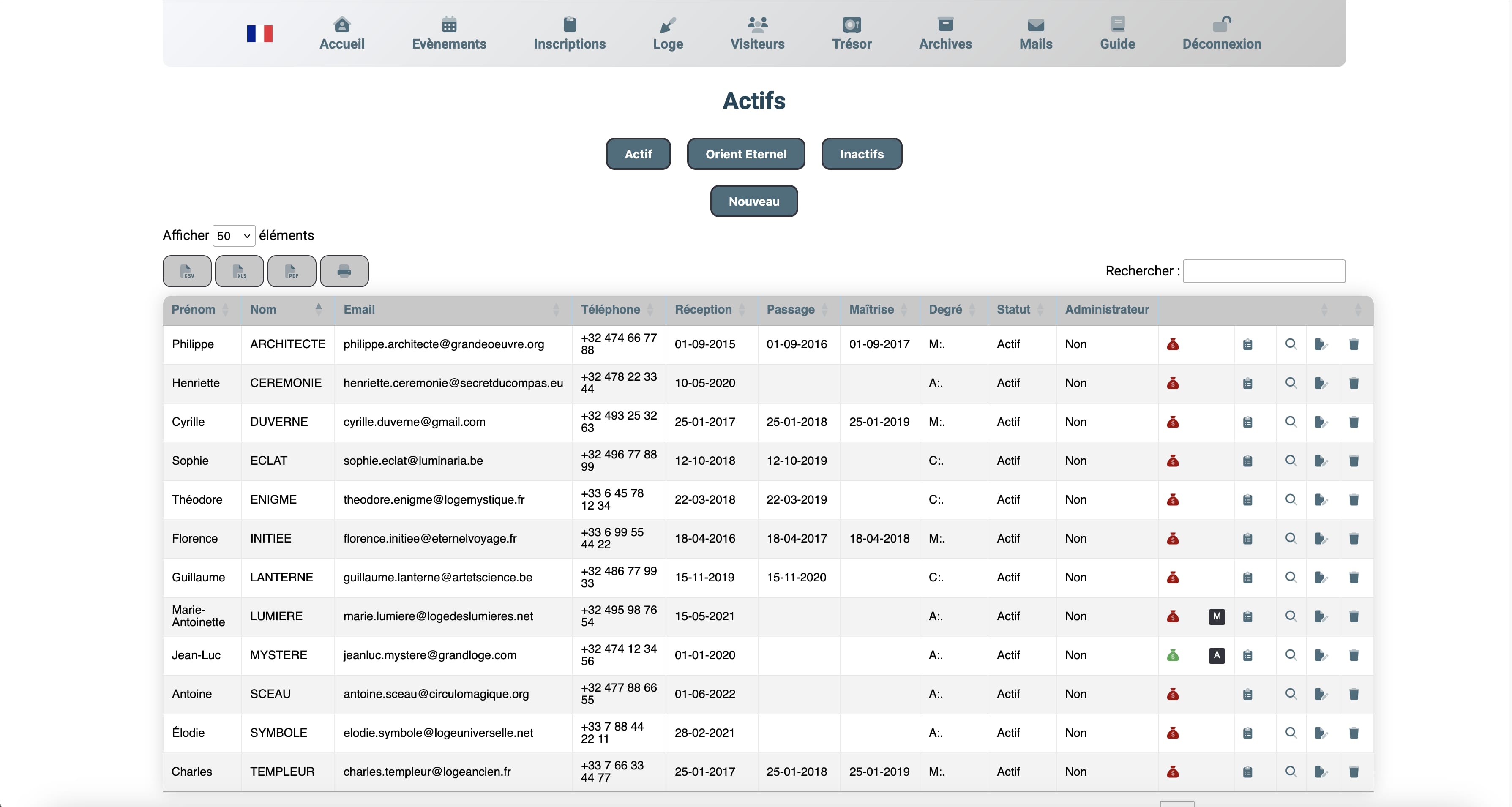Click the French flag language icon
This screenshot has width=1512, height=807.
click(x=259, y=33)
